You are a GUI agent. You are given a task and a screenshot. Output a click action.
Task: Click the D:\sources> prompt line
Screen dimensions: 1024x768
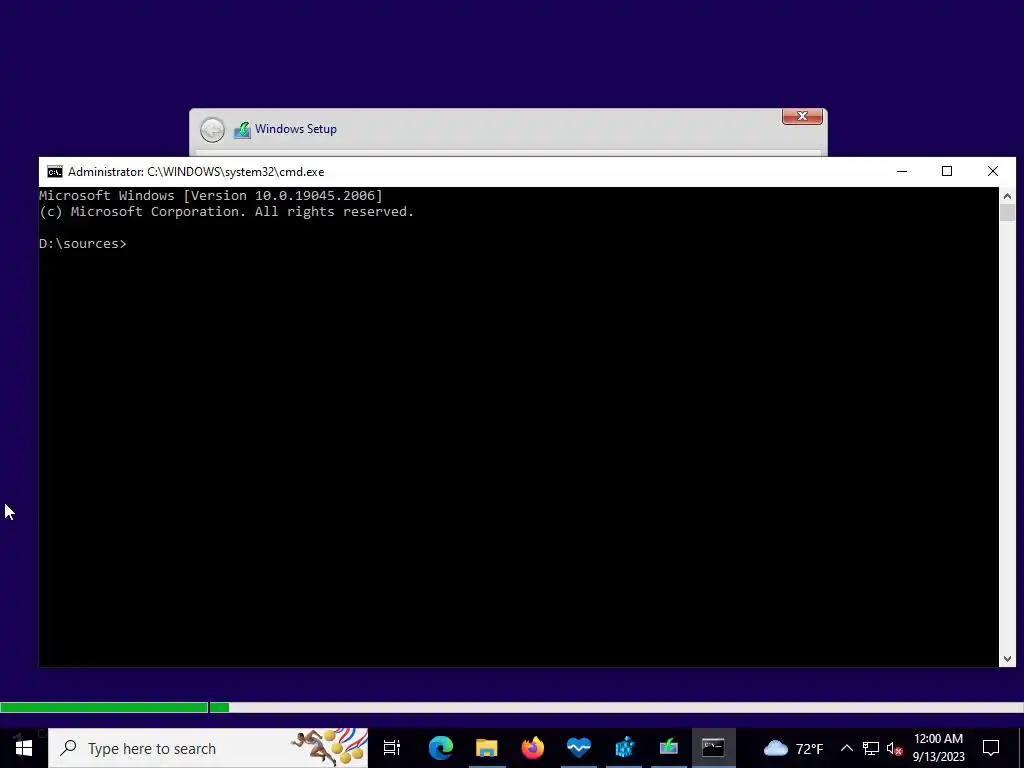click(83, 244)
